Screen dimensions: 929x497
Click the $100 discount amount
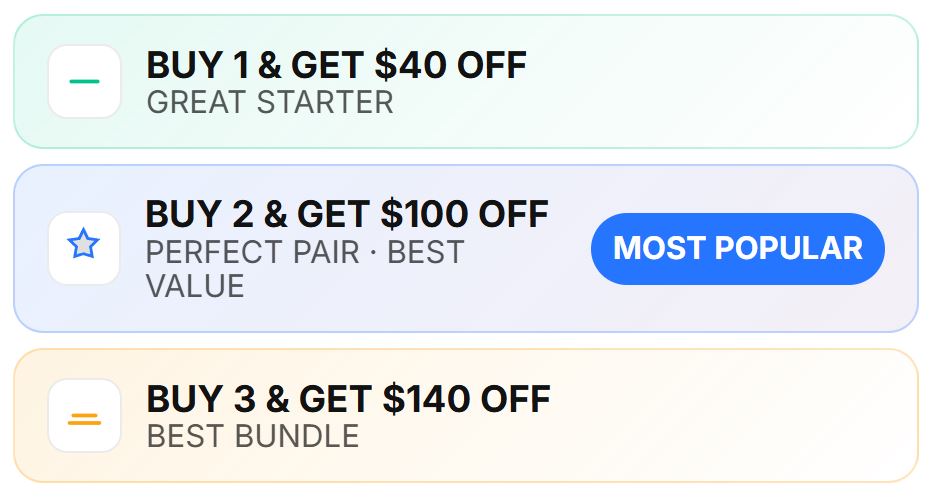[x=425, y=214]
